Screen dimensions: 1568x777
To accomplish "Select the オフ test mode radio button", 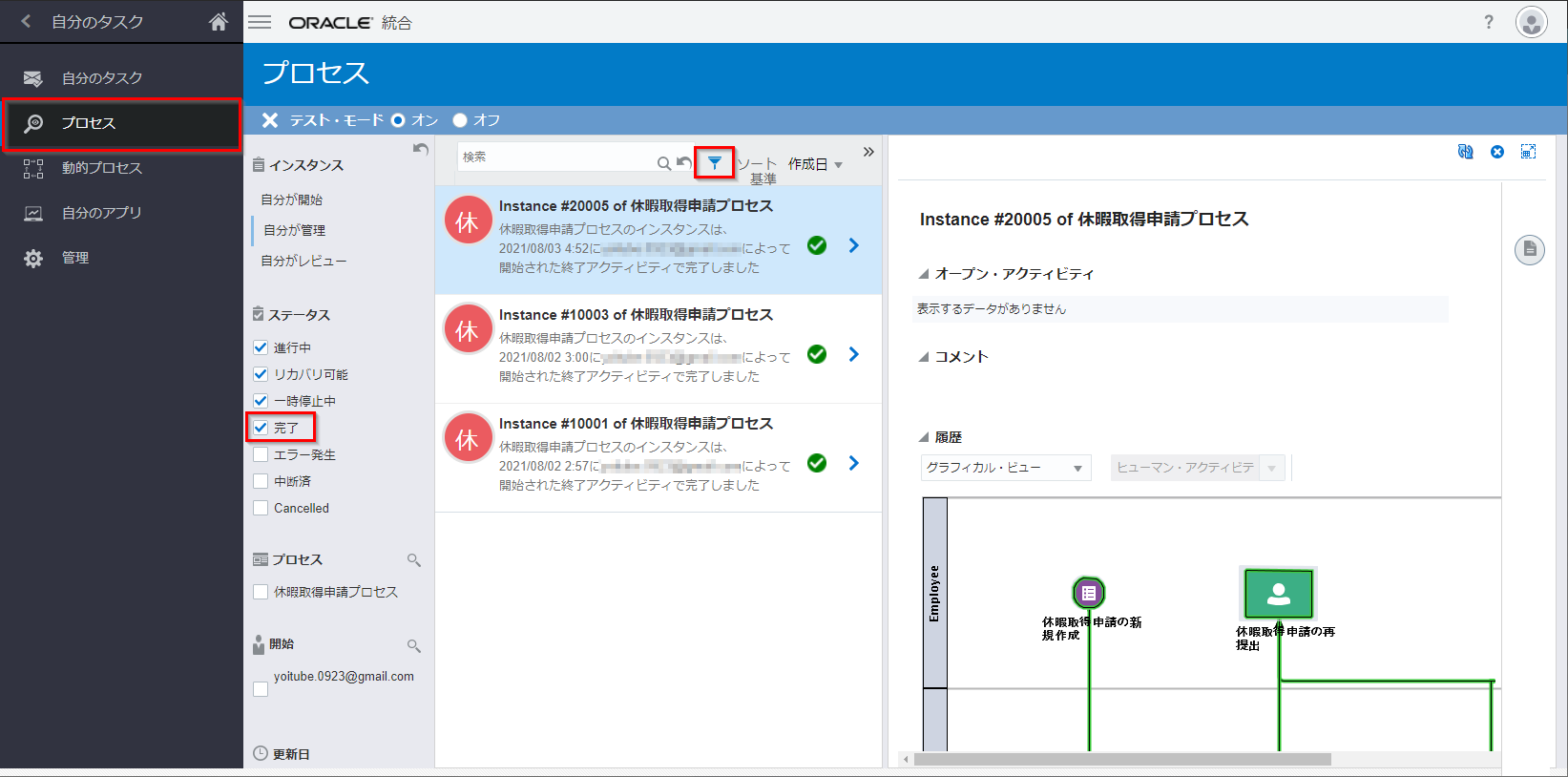I will [x=460, y=120].
